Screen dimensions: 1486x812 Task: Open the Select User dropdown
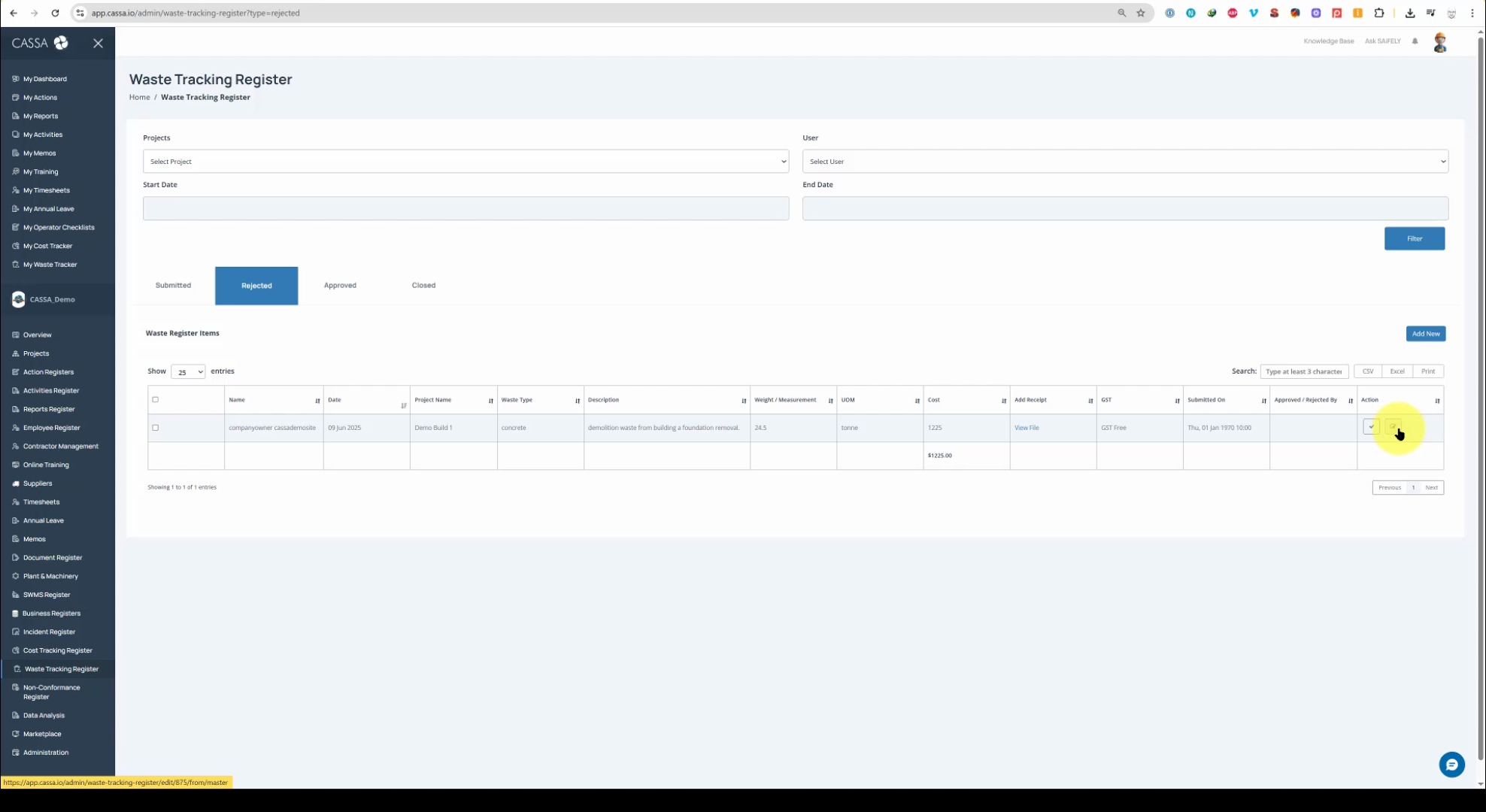(x=1124, y=162)
